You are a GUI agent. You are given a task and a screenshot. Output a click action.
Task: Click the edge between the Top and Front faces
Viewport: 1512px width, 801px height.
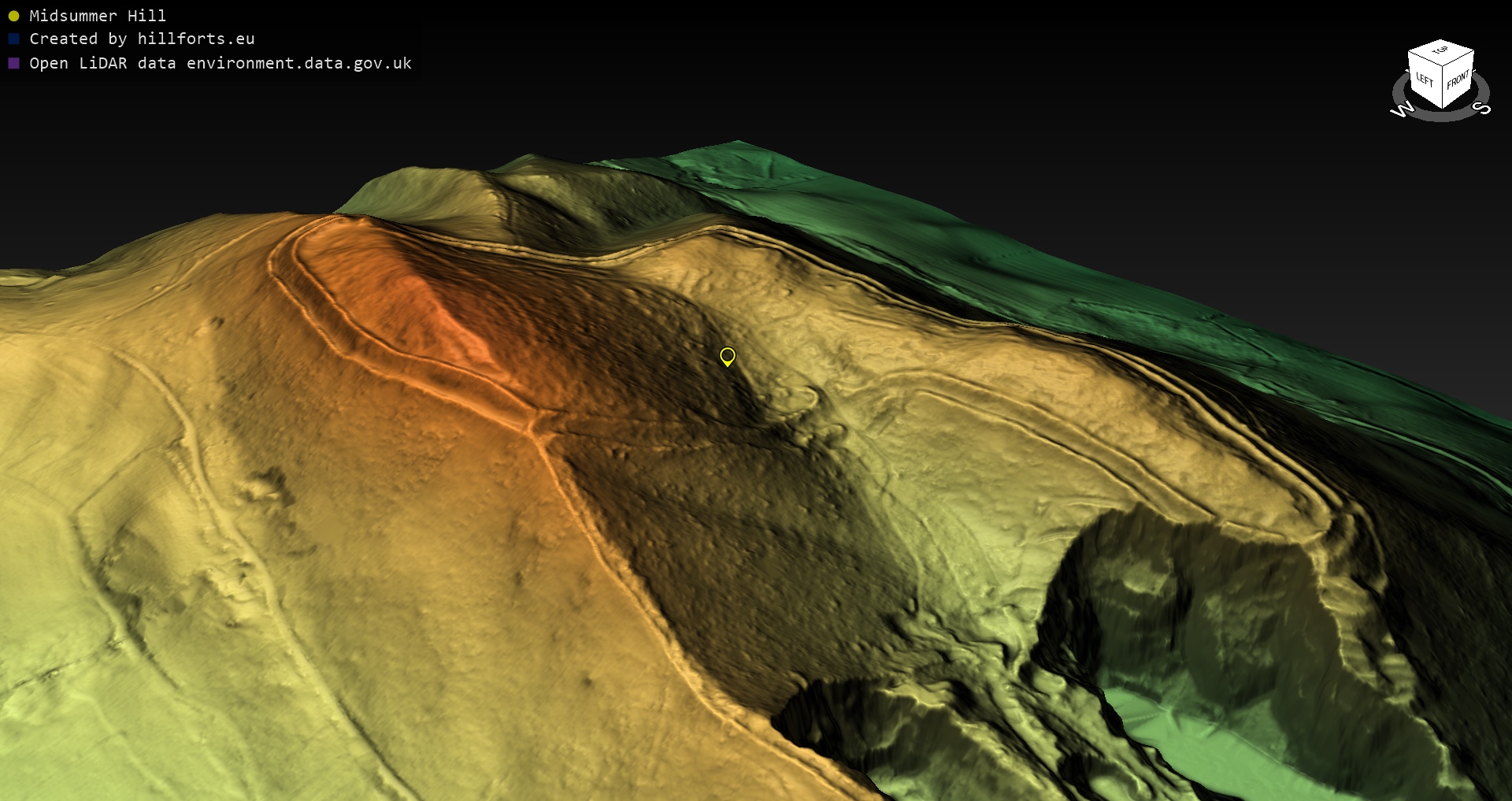coord(1458,57)
